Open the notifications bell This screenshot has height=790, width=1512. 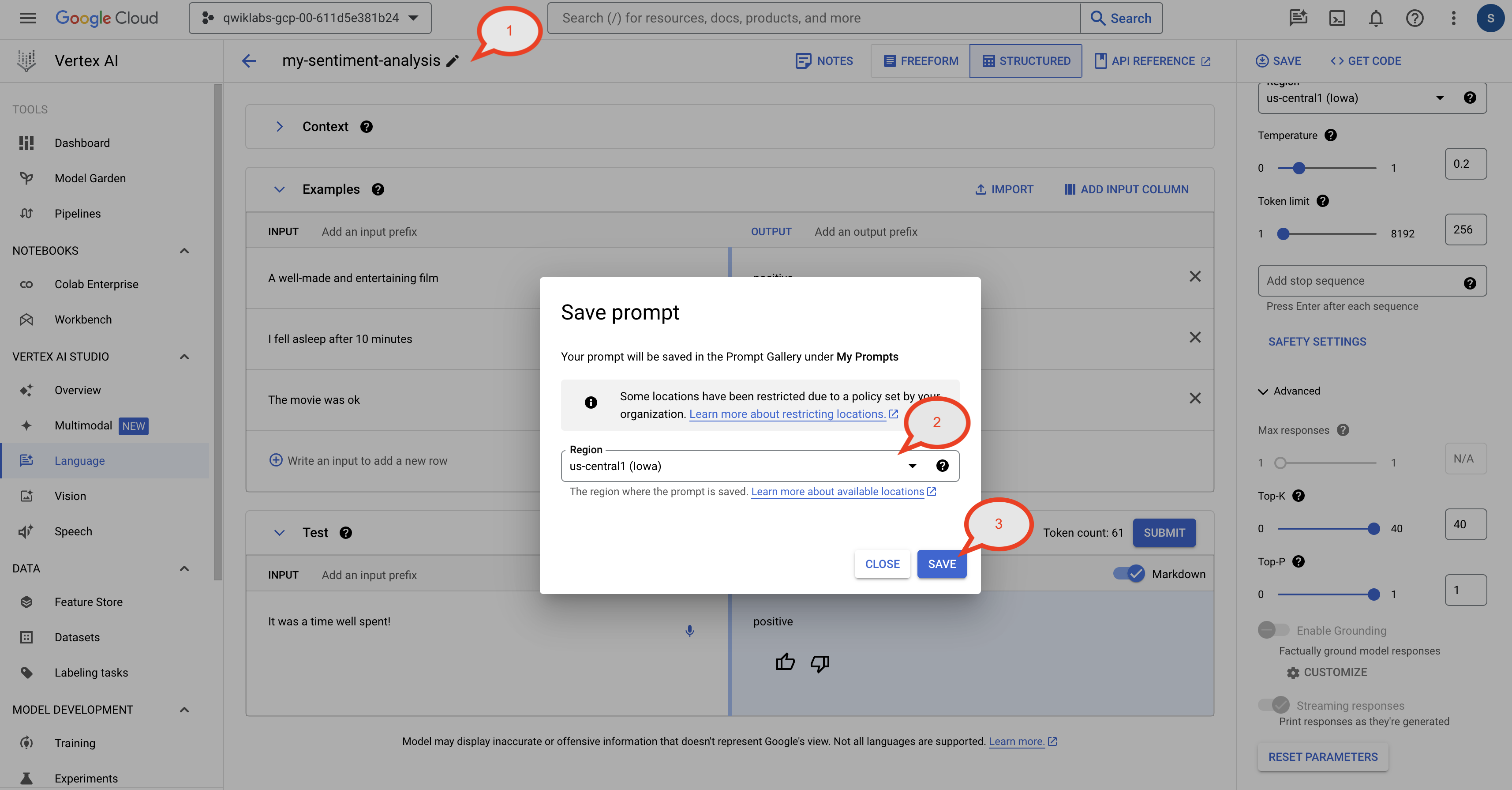pos(1376,18)
